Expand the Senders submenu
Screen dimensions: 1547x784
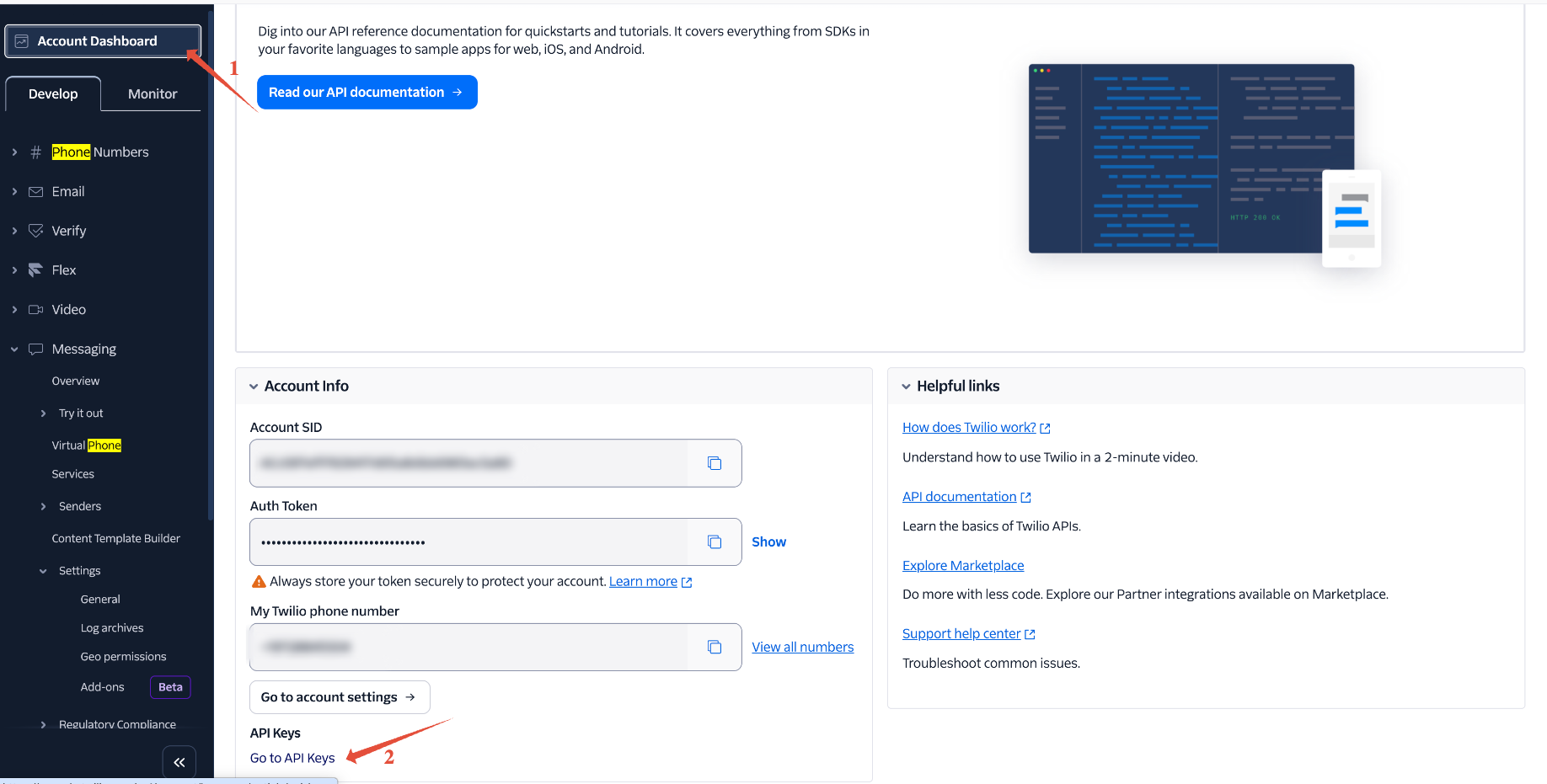tap(44, 506)
